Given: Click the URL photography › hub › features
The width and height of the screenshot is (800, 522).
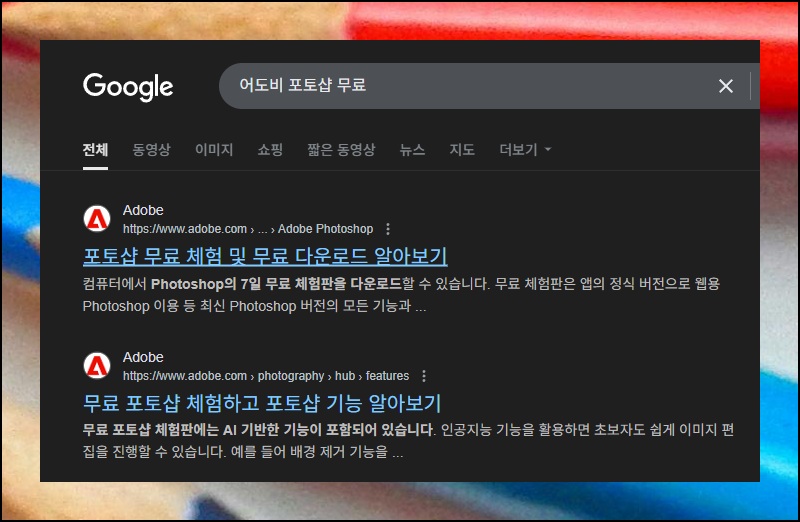Looking at the screenshot, I should (266, 376).
